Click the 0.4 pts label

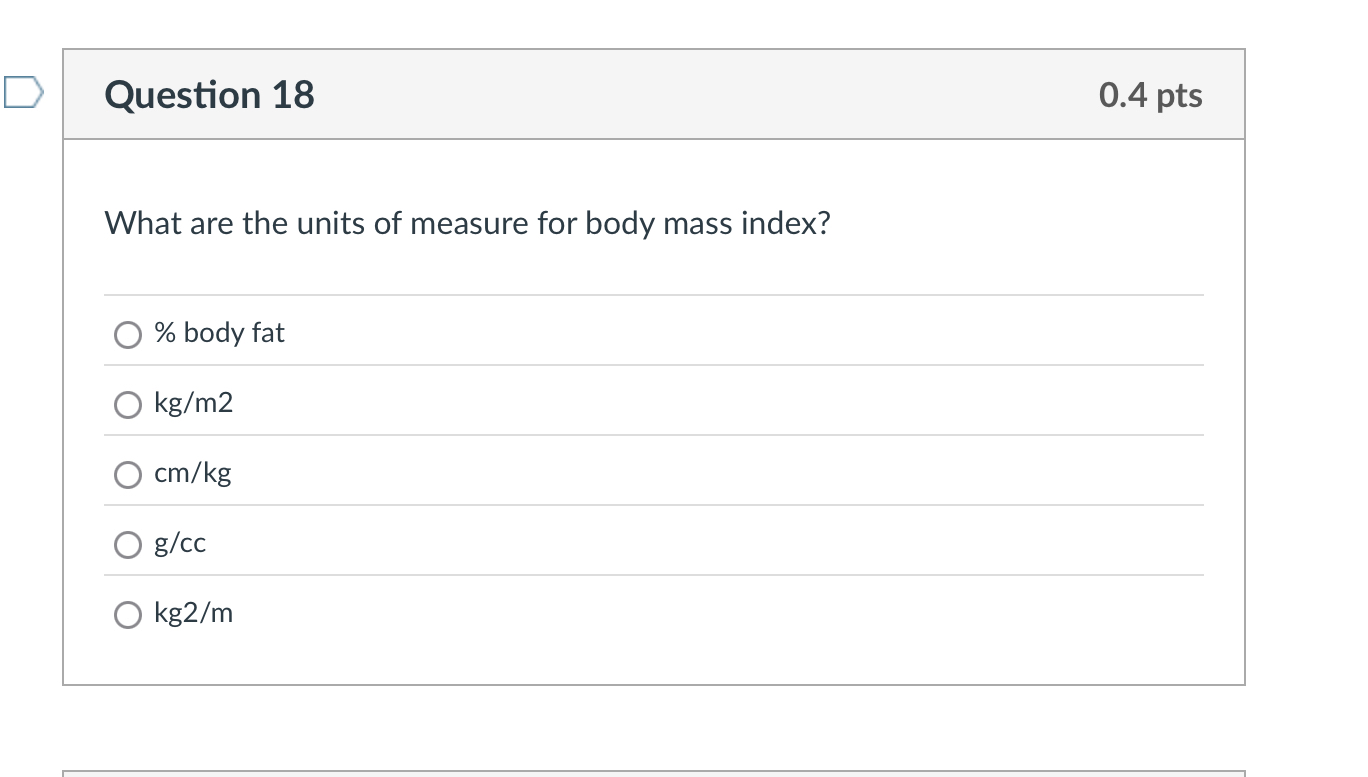[1150, 94]
